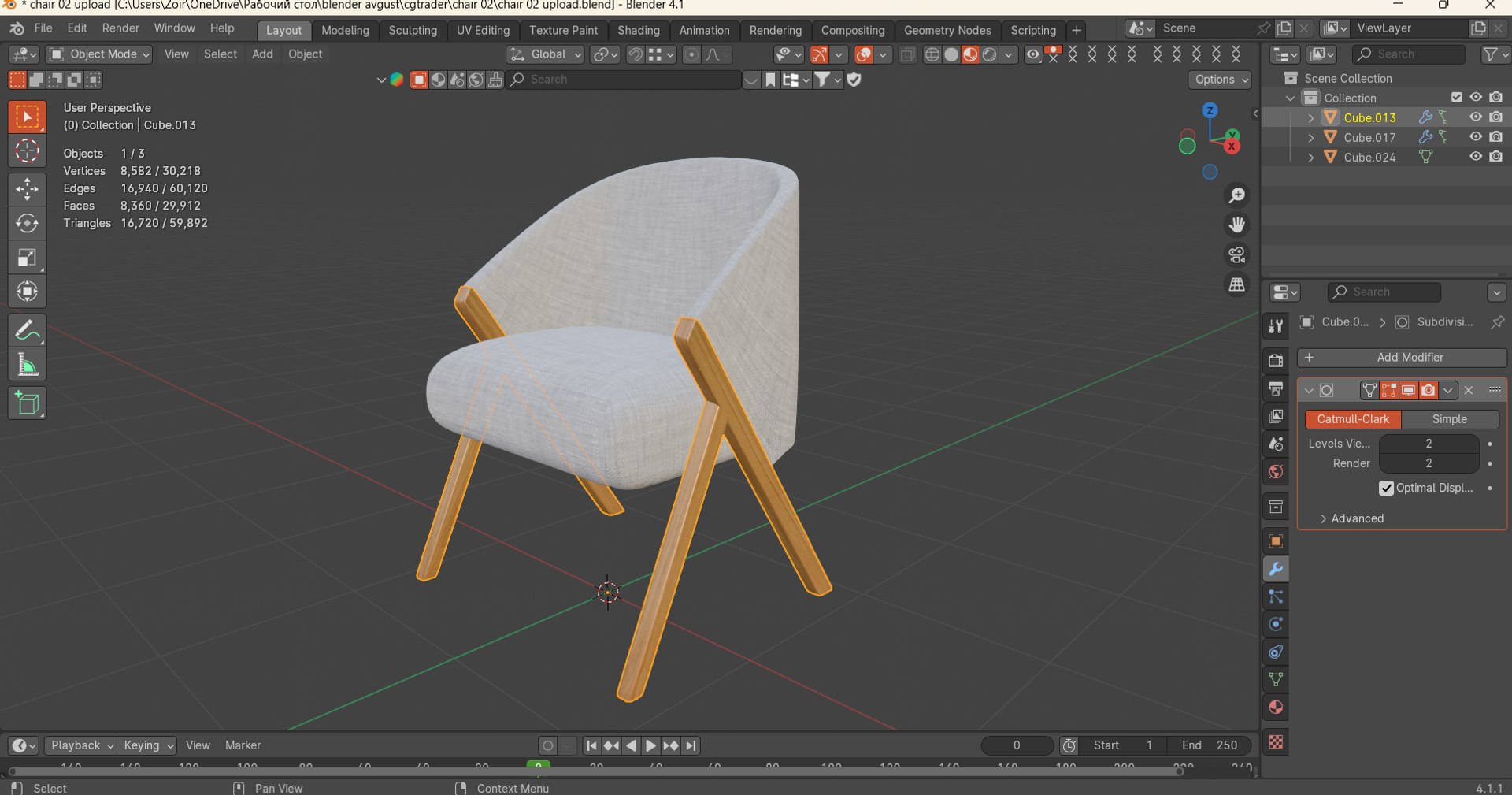The image size is (1512, 795).
Task: Open the viewport Add menu
Action: tap(262, 54)
